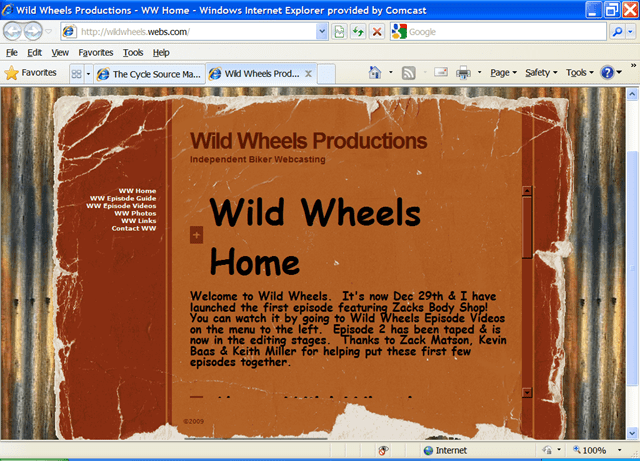Click the RSS feeds icon
Viewport: 640px width, 461px height.
click(409, 73)
